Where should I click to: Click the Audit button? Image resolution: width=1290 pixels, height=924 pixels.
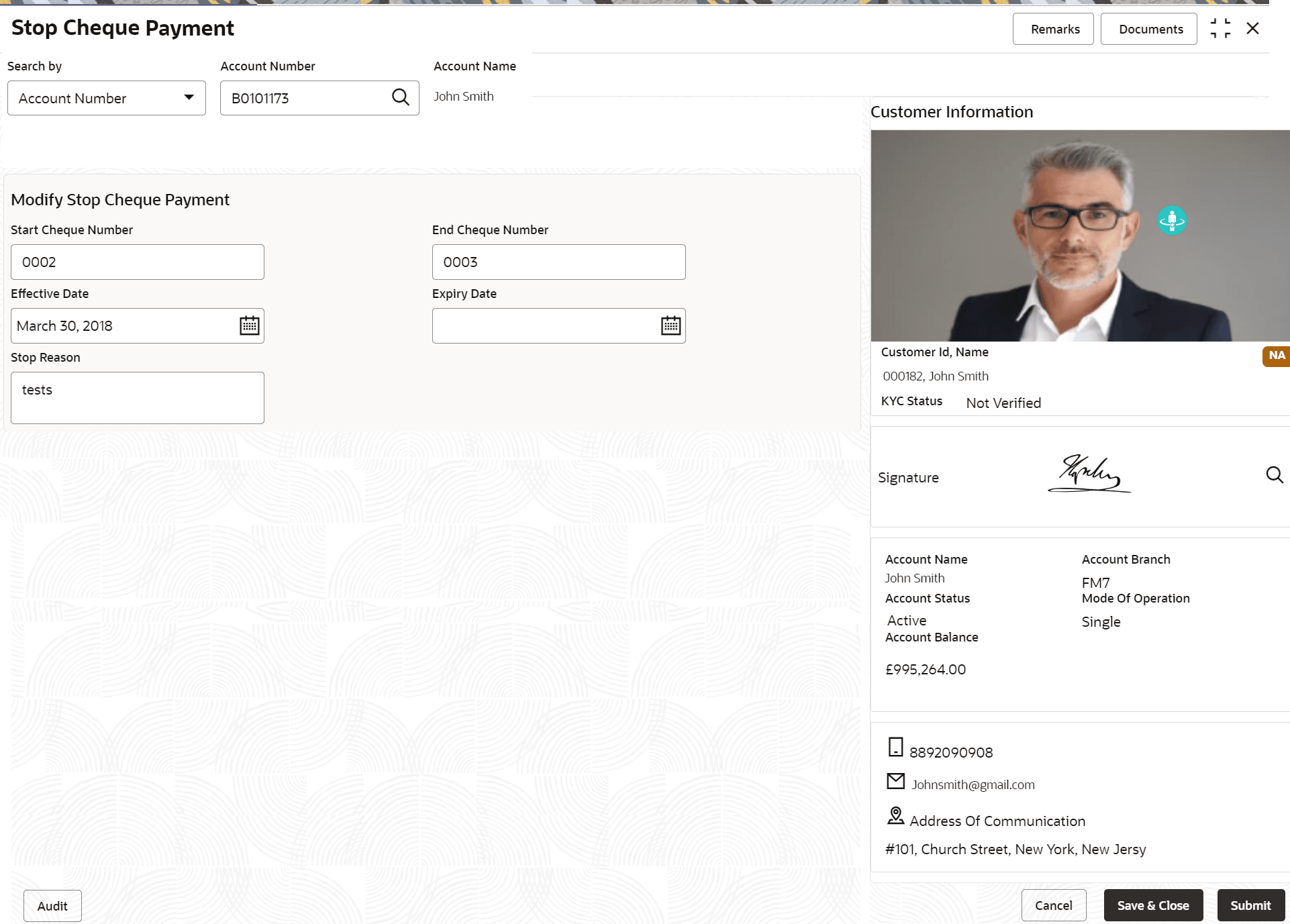52,905
